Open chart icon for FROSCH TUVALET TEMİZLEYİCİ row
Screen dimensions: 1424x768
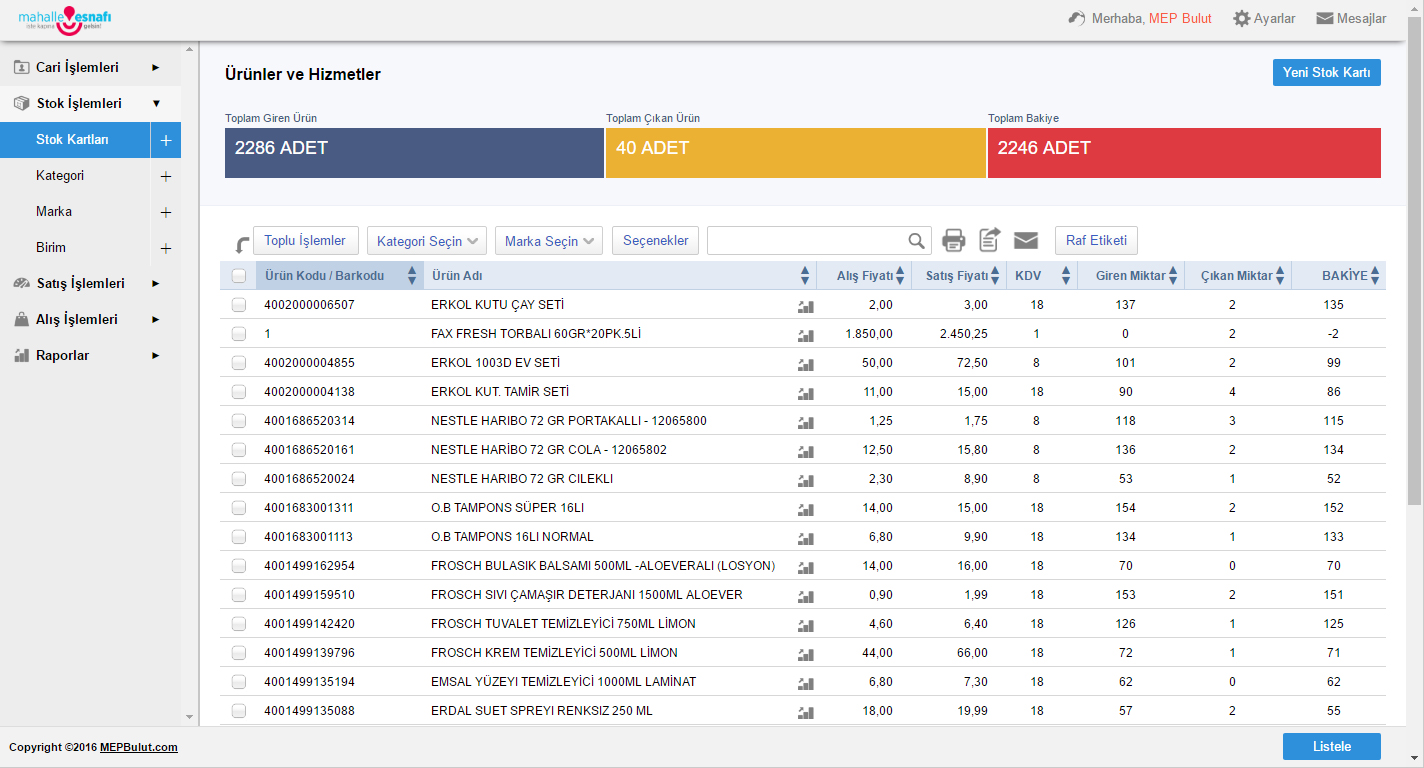[805, 625]
